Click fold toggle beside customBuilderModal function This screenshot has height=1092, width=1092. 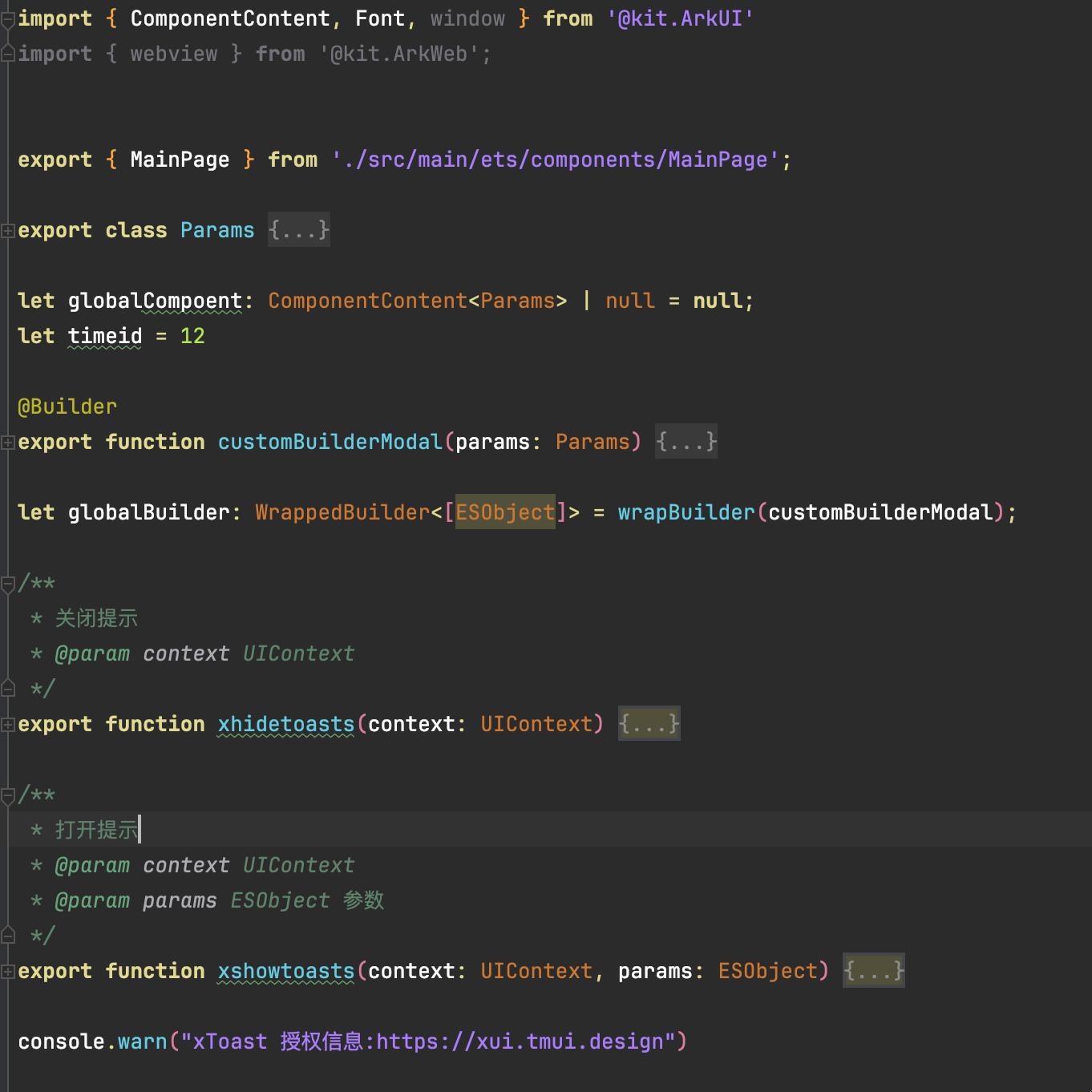(x=7, y=443)
